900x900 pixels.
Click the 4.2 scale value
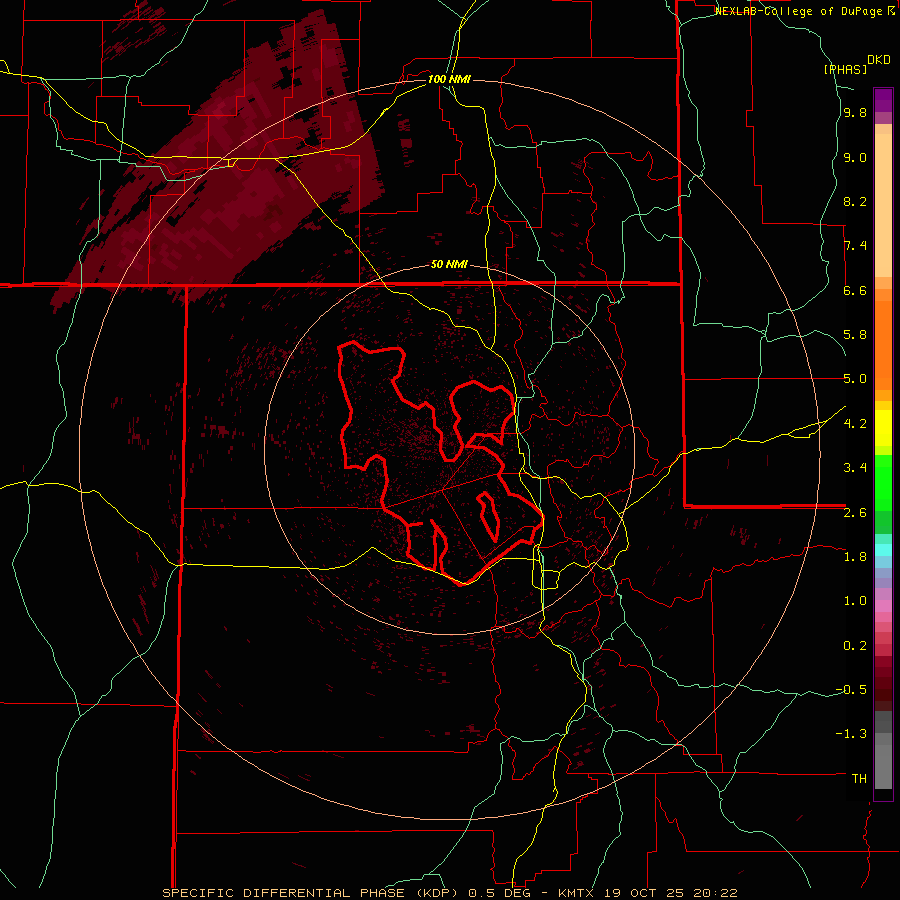point(855,424)
